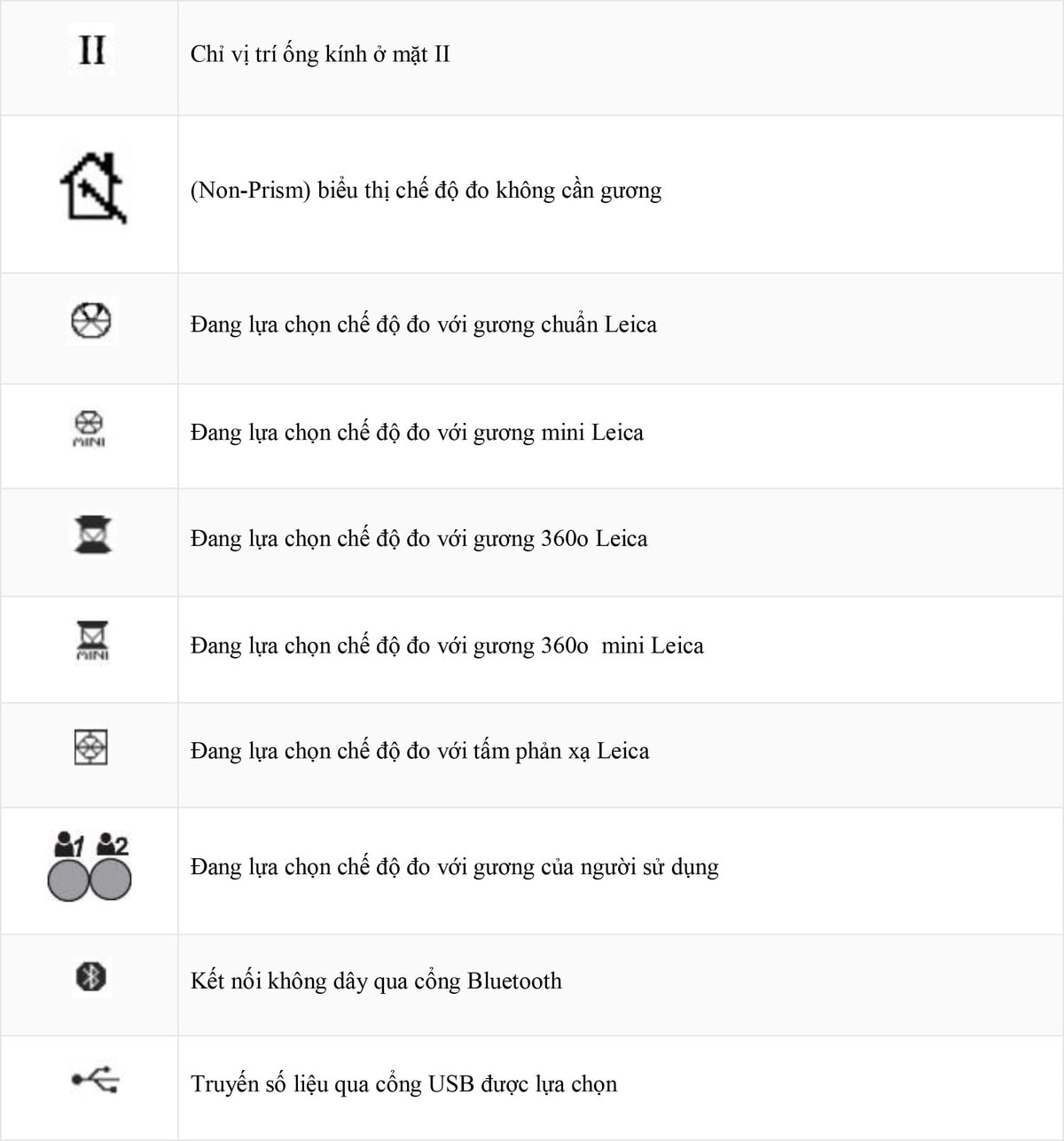Click text "Kết nối không dây qua cổng Bluetooth"
The image size is (1064, 1141).
click(376, 981)
